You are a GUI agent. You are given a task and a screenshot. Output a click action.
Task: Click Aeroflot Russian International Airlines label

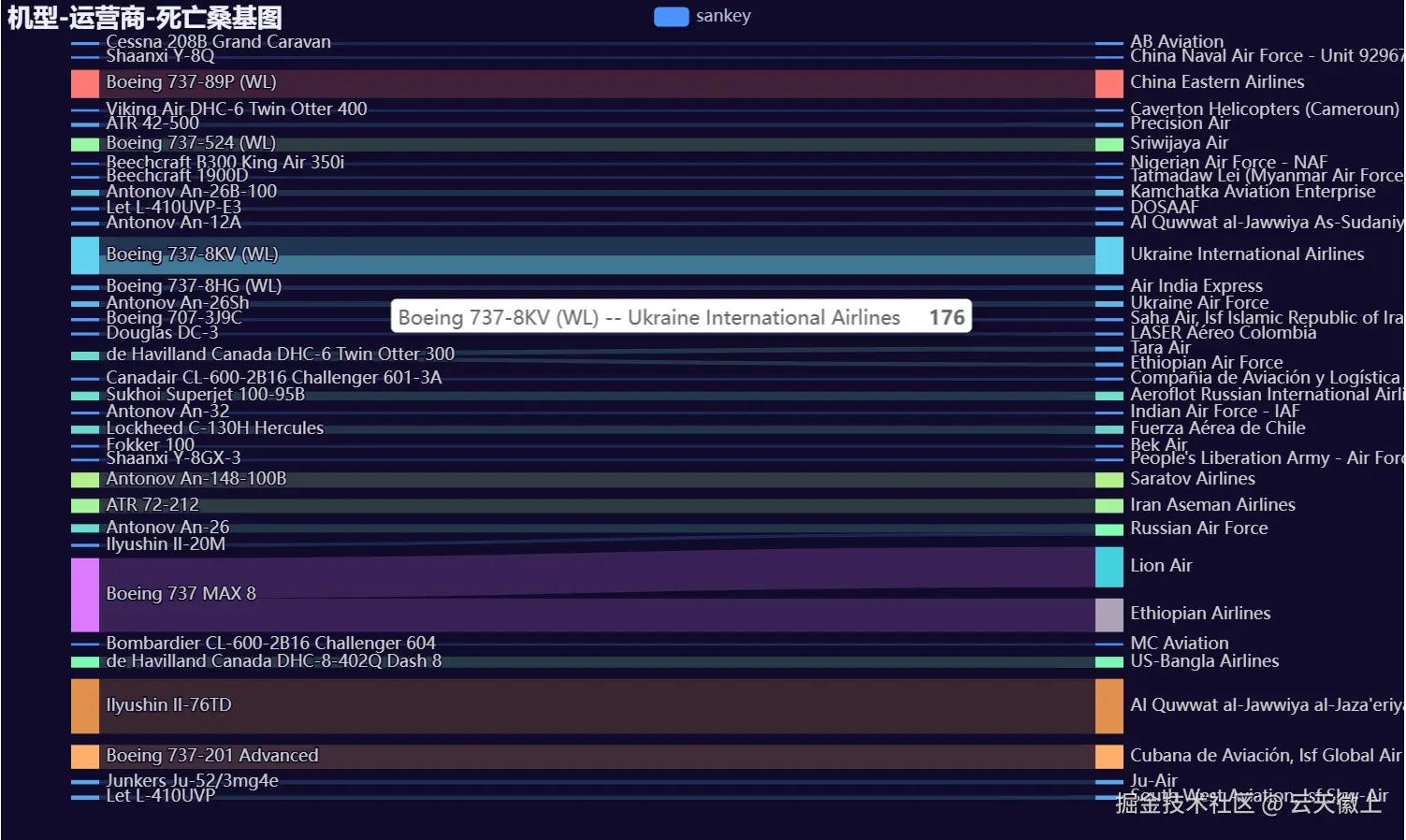point(1267,395)
